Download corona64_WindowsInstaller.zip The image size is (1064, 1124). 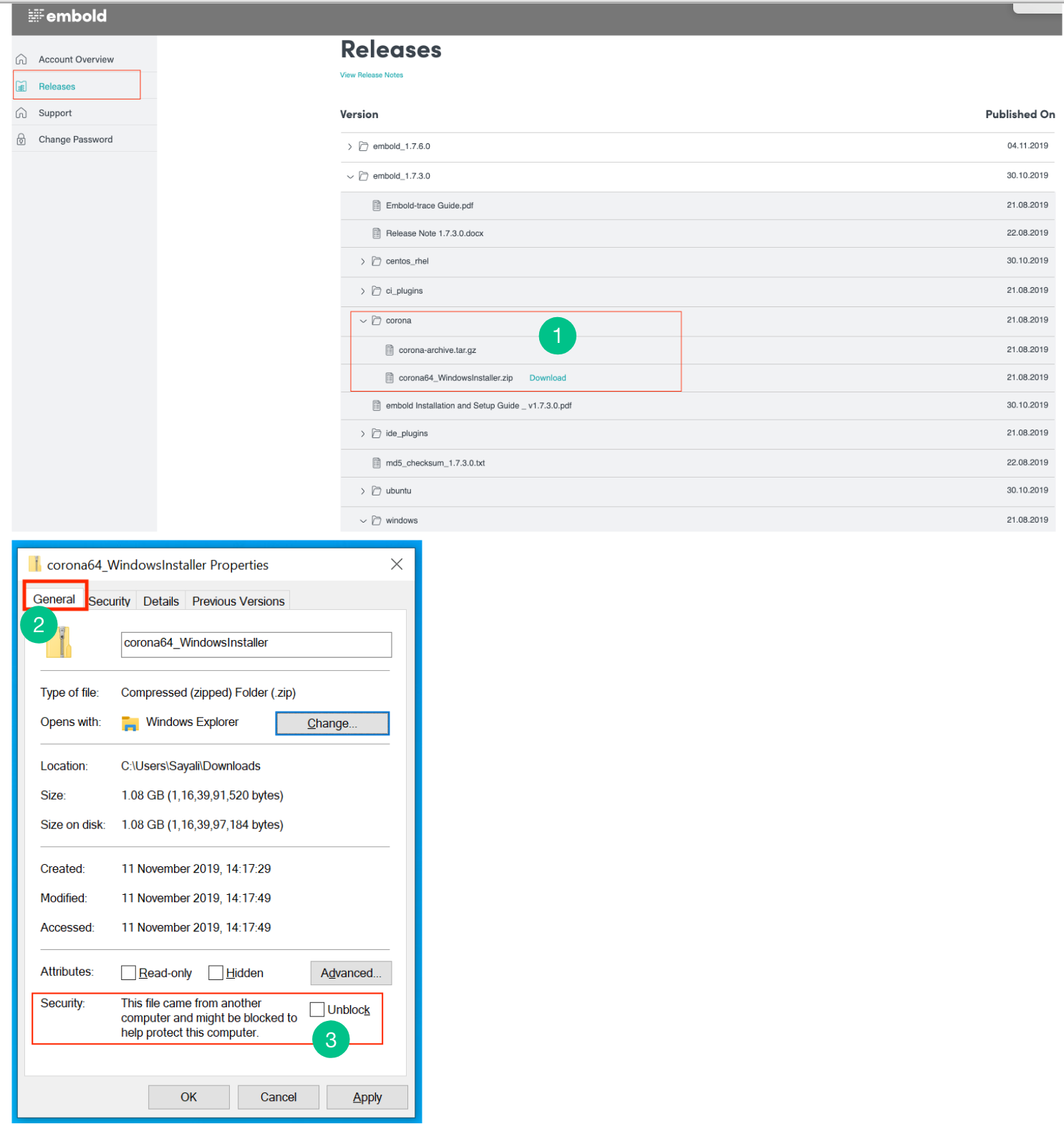(x=548, y=378)
